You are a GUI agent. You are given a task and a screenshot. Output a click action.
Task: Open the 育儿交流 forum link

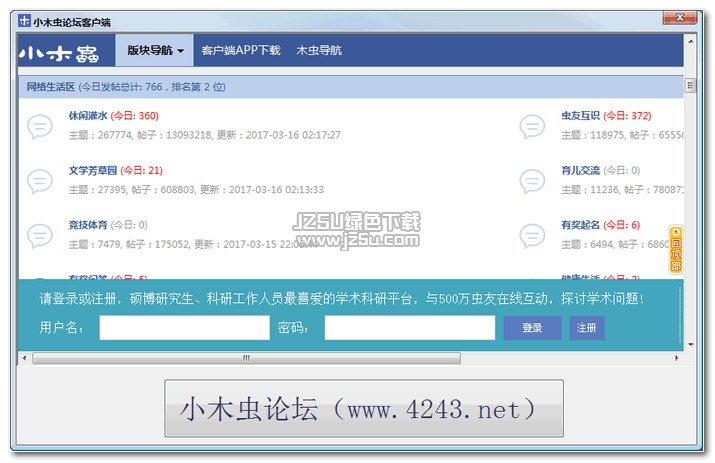click(580, 171)
